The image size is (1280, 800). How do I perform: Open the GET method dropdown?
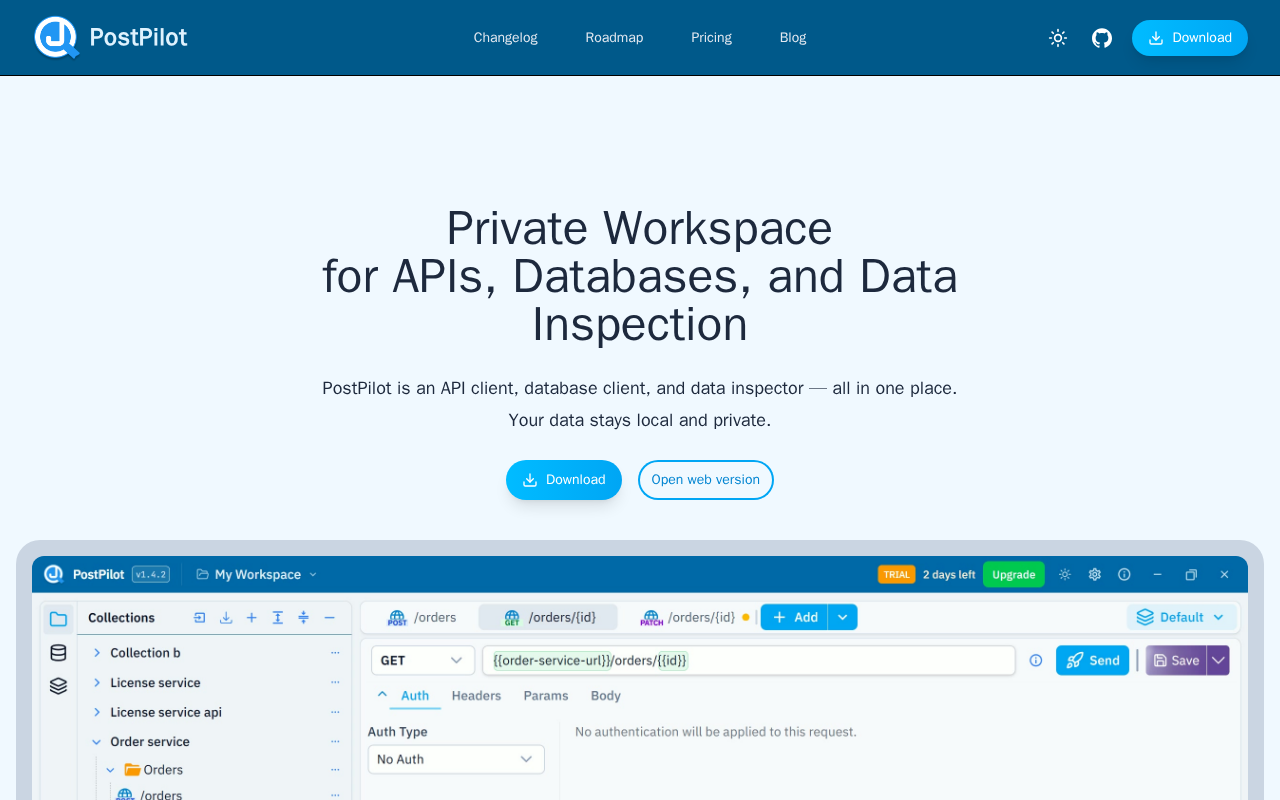coord(423,661)
